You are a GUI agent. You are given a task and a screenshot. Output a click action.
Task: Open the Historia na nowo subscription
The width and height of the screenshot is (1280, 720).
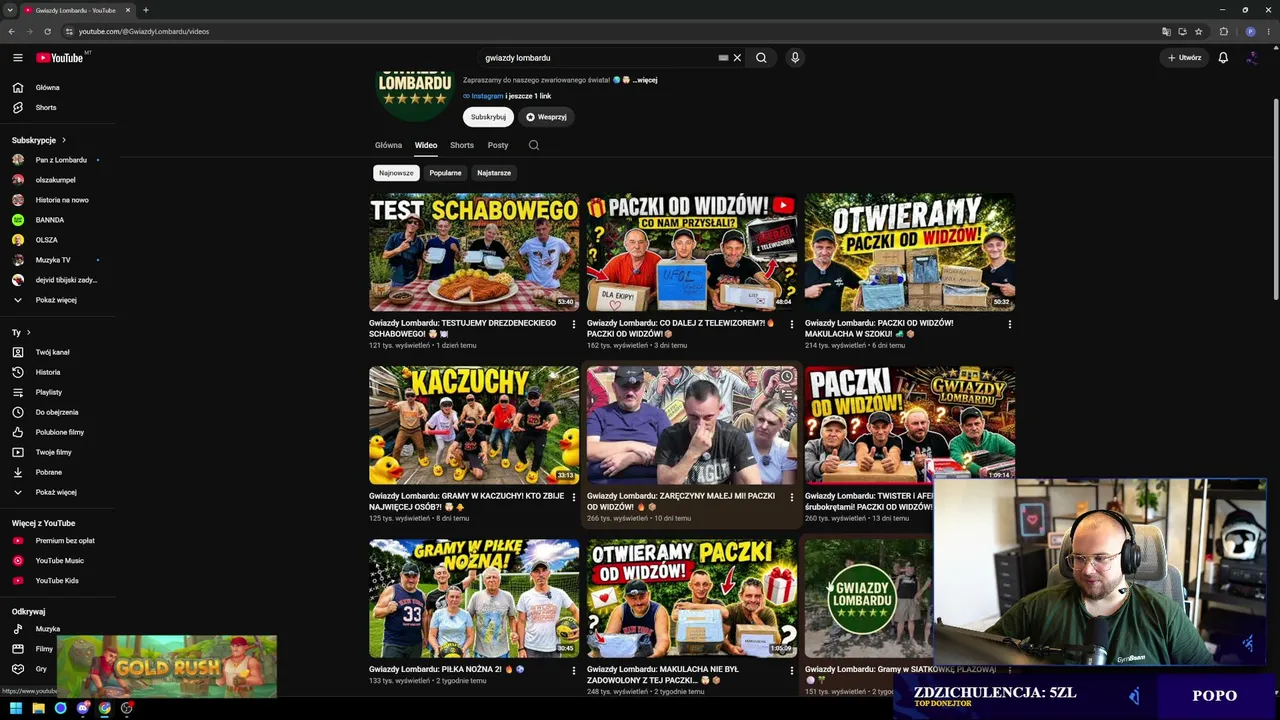(58, 200)
